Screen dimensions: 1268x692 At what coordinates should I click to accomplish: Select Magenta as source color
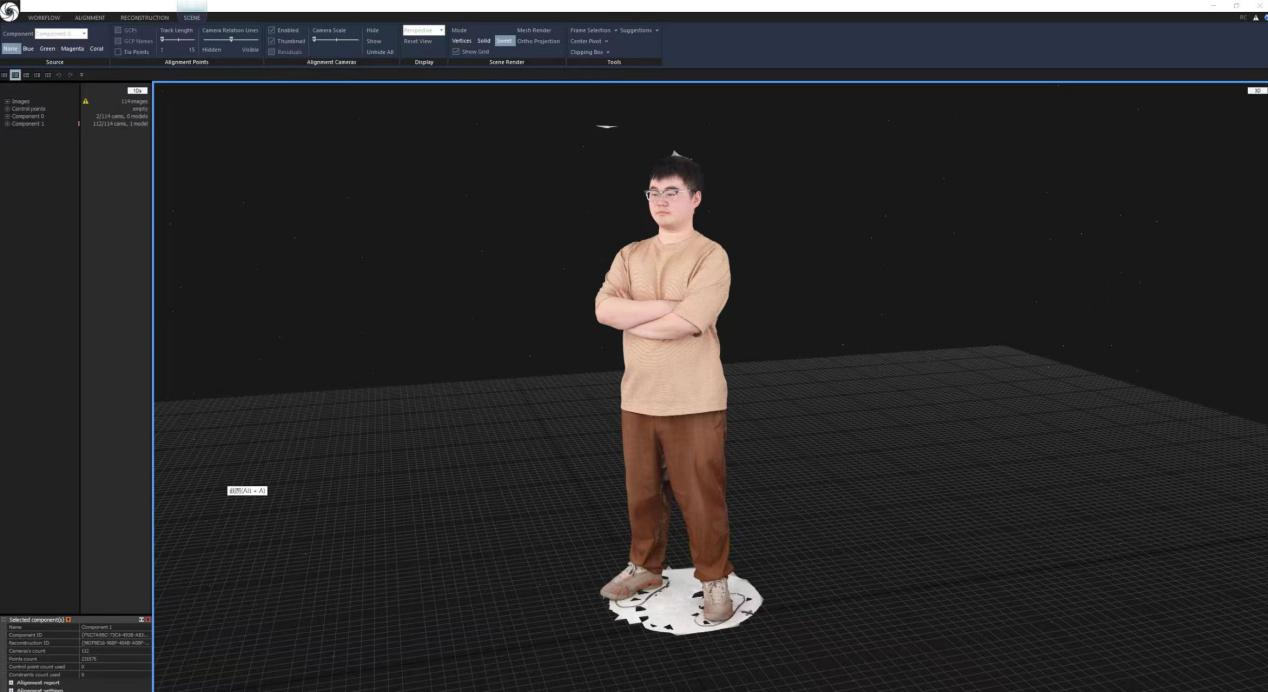(72, 48)
